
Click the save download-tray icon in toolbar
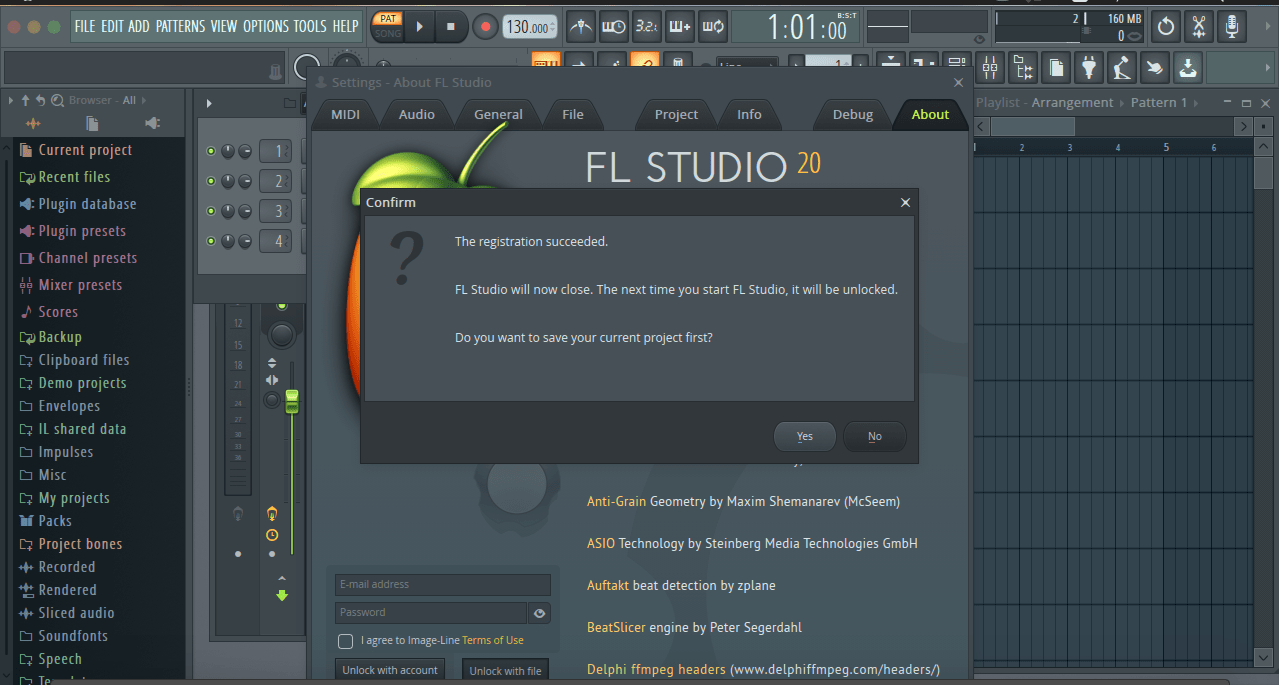pos(1187,68)
